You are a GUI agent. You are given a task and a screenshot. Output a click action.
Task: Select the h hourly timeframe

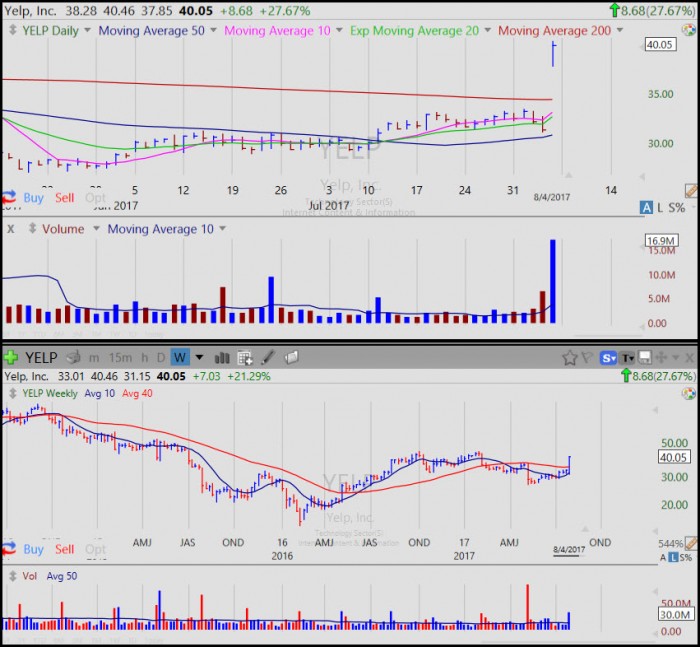point(144,358)
